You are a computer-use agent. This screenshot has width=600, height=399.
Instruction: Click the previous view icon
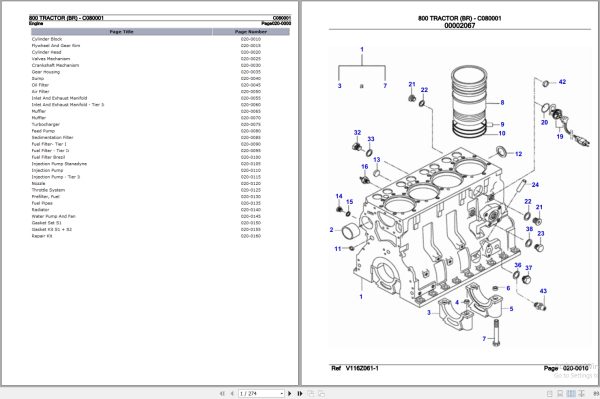(311, 393)
